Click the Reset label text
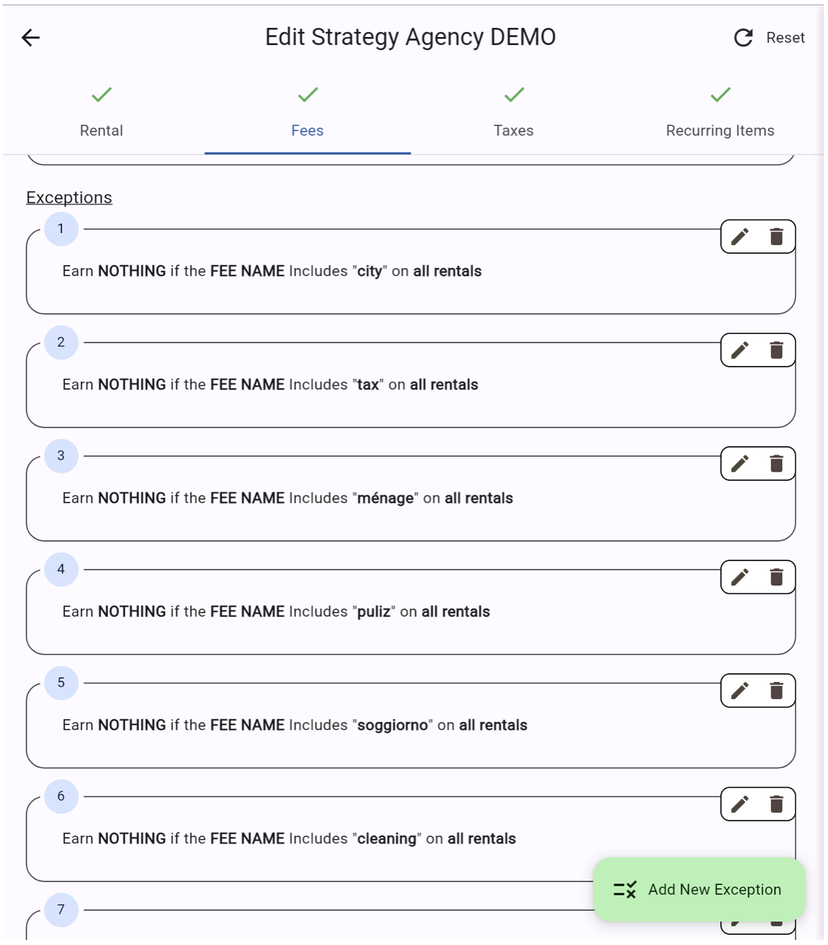The width and height of the screenshot is (828, 945). 785,37
